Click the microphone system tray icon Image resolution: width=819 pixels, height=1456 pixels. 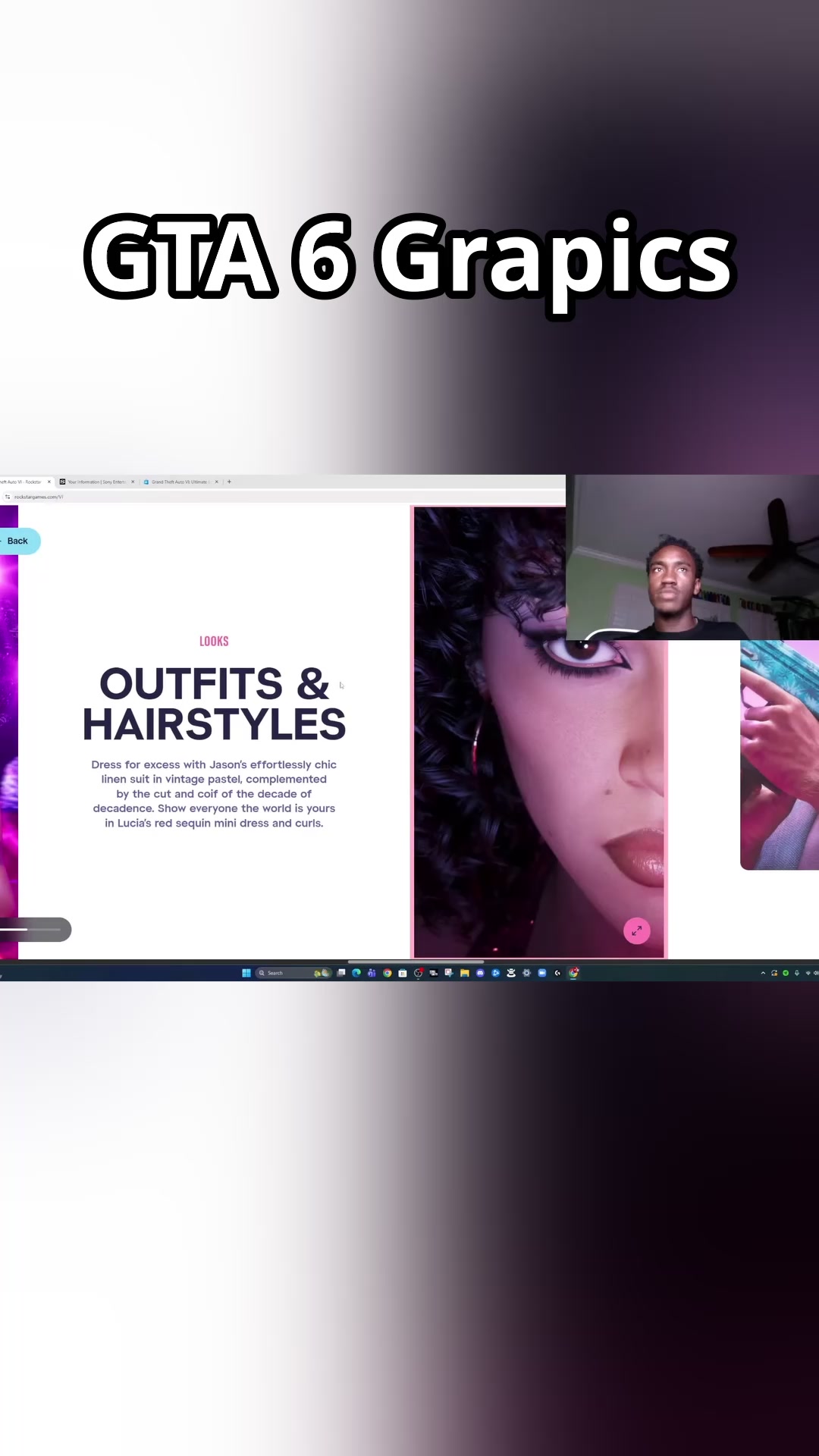(796, 973)
